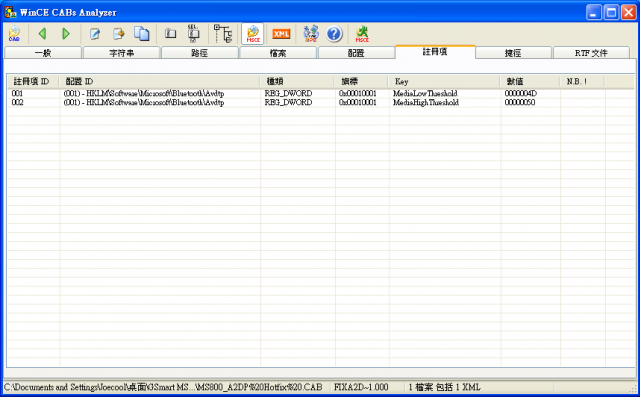This screenshot has width=640, height=397.
Task: Sort by 數值 column header
Action: [x=531, y=81]
